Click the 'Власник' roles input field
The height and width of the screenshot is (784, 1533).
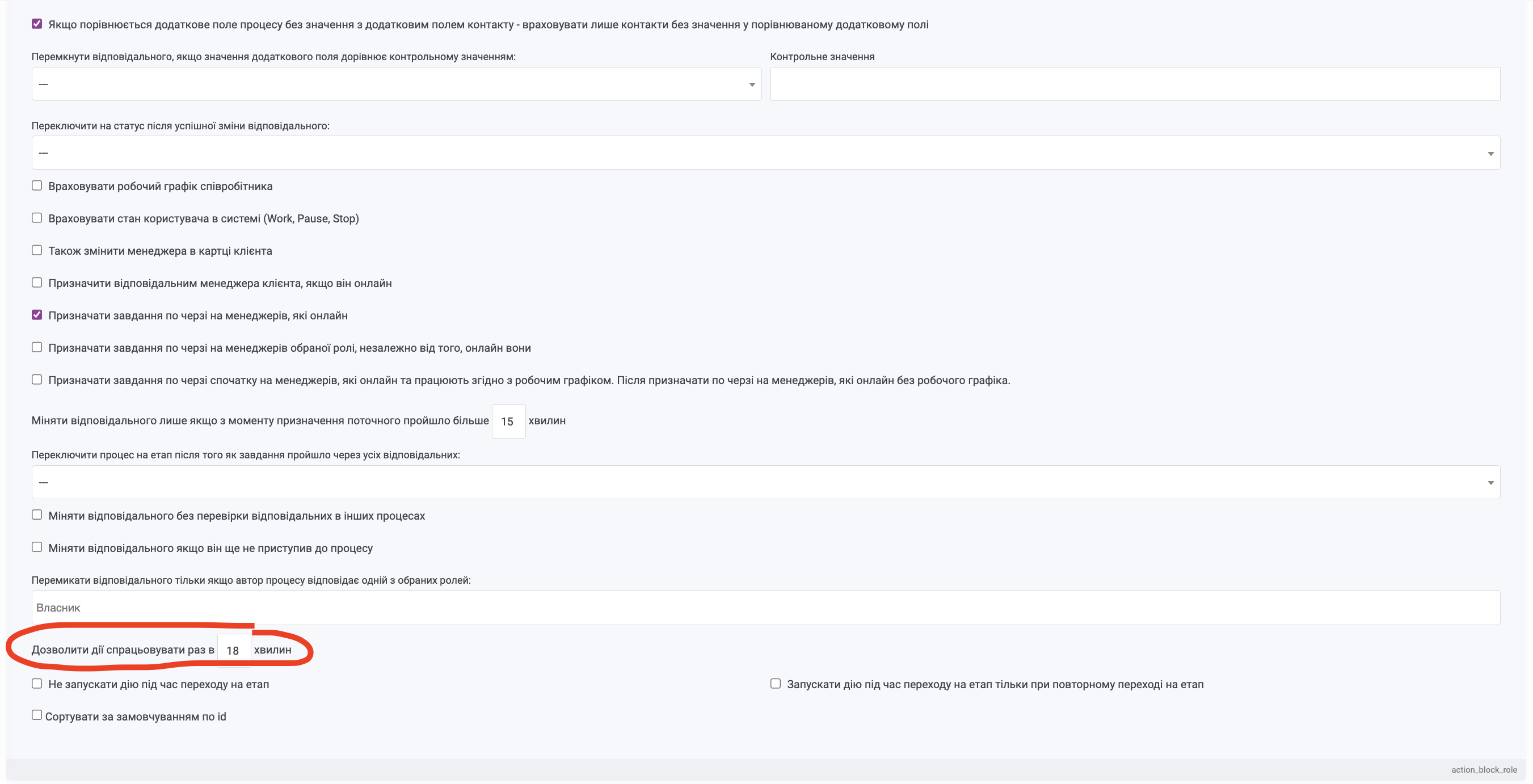tap(765, 608)
